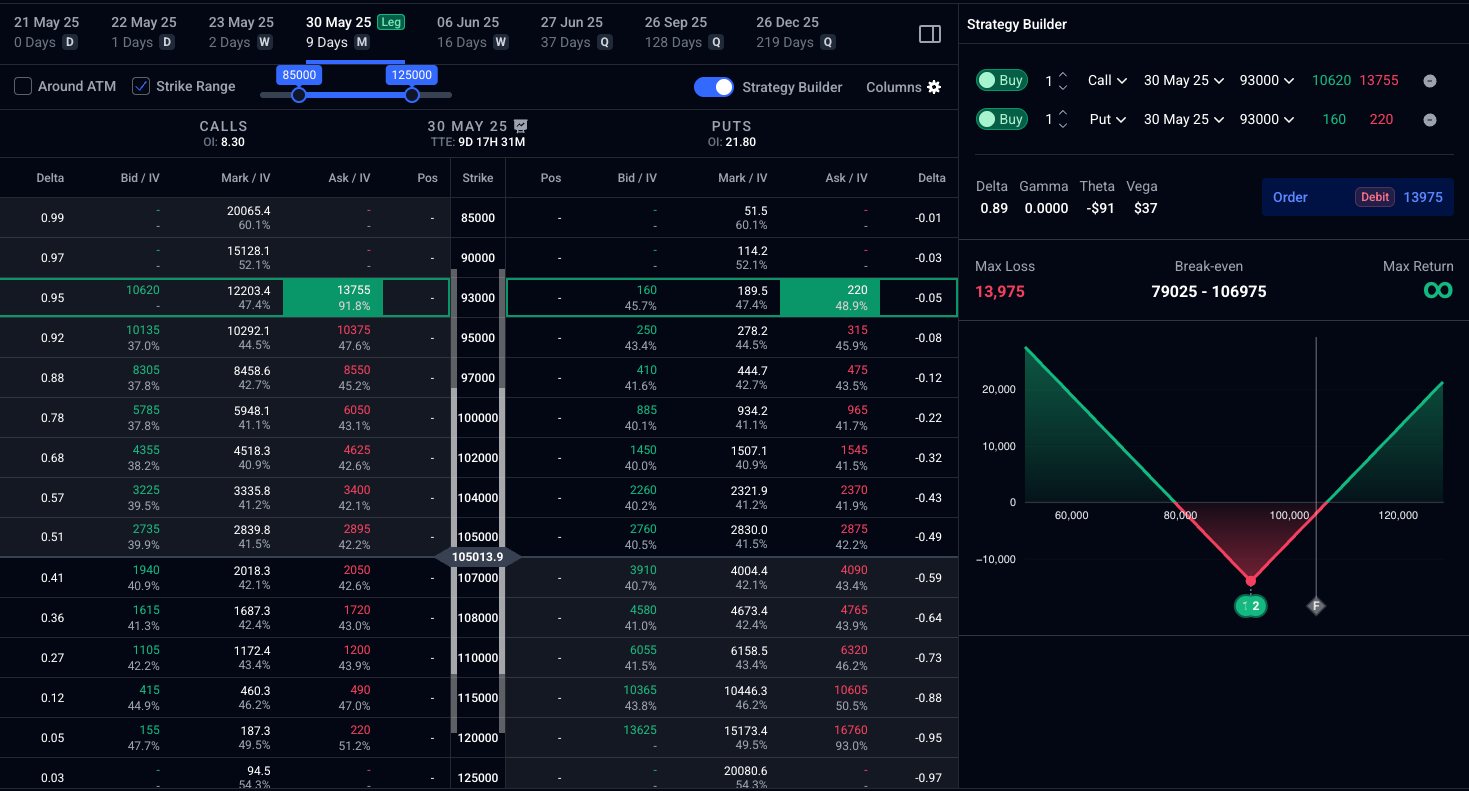The height and width of the screenshot is (791, 1469).
Task: Open the Call option type dropdown
Action: tap(1107, 81)
